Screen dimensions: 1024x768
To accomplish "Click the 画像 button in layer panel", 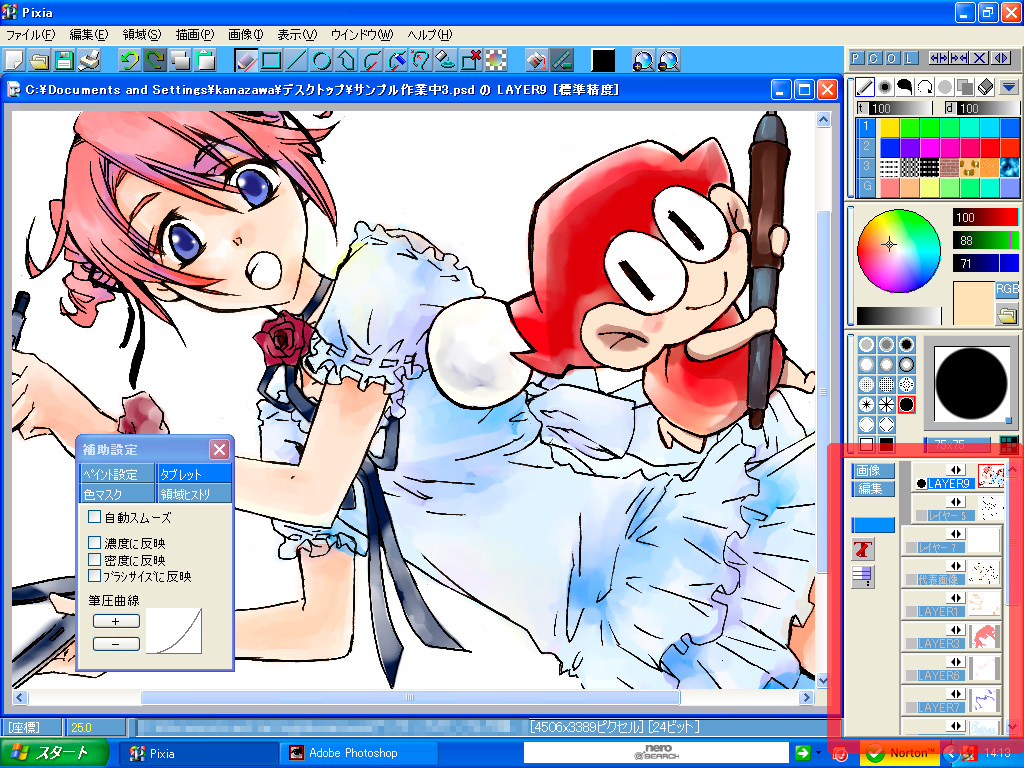I will click(x=873, y=470).
